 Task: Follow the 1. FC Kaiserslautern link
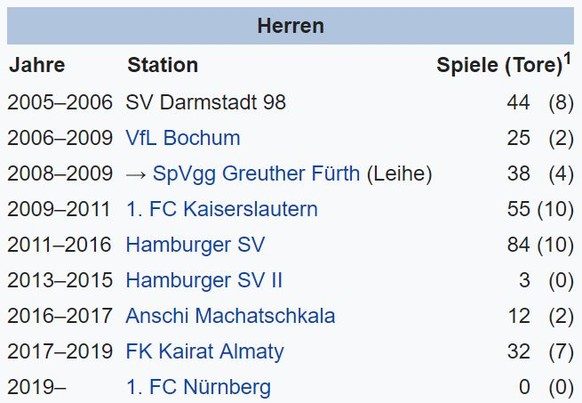[x=222, y=209]
